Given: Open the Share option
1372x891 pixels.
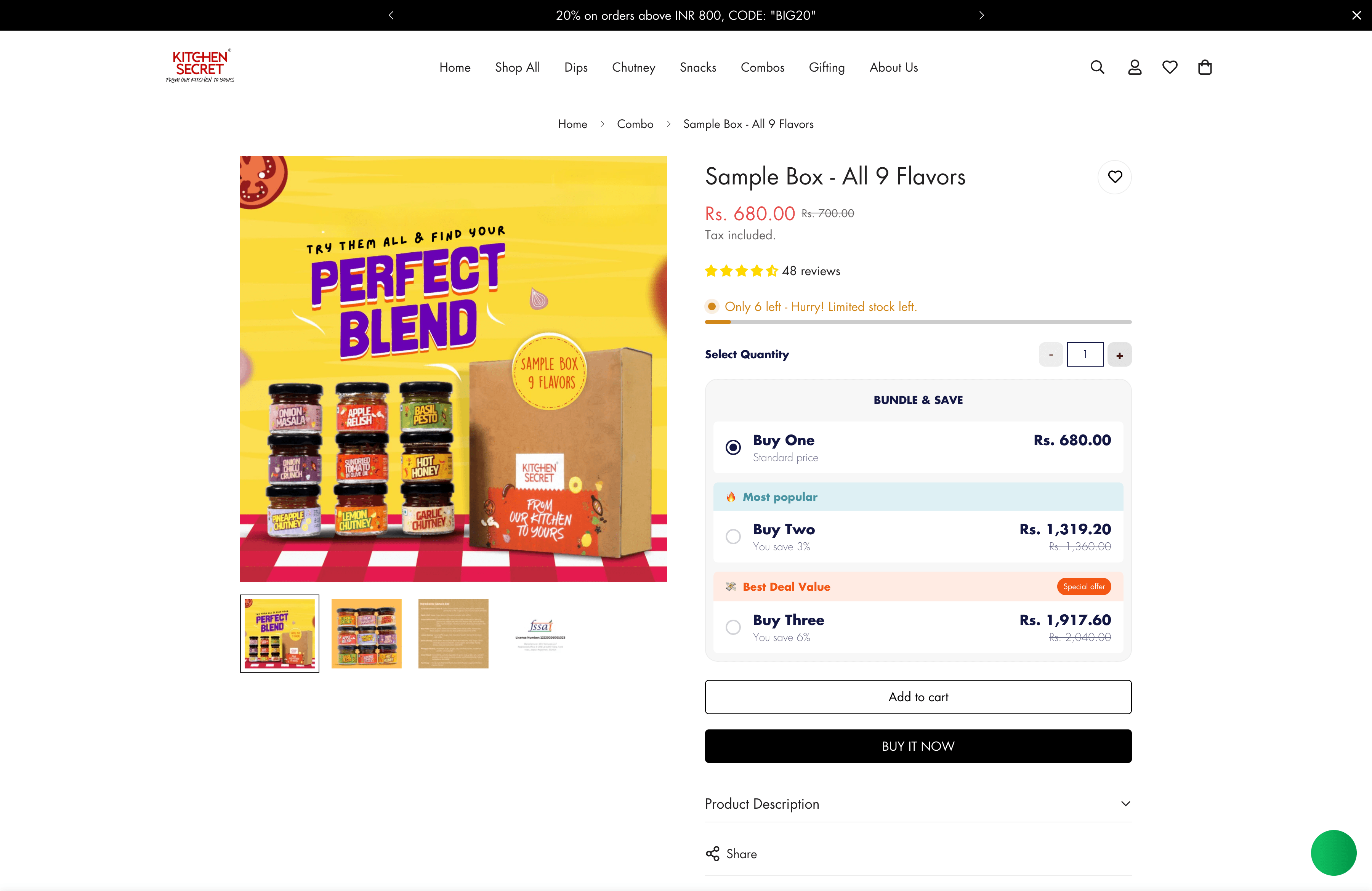Looking at the screenshot, I should [x=730, y=854].
